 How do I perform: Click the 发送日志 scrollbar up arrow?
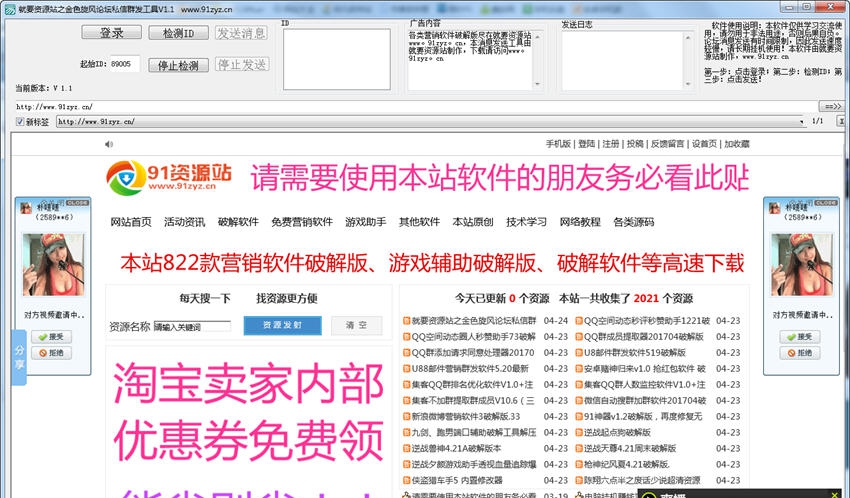pyautogui.click(x=687, y=37)
